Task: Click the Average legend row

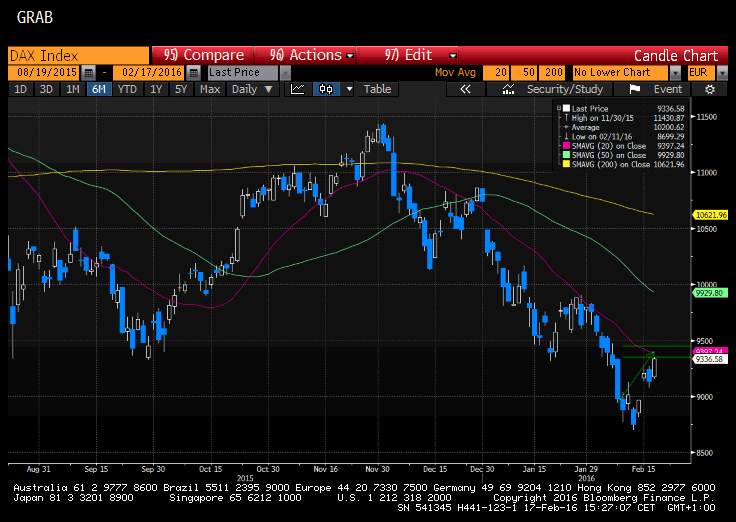Action: pyautogui.click(x=624, y=127)
